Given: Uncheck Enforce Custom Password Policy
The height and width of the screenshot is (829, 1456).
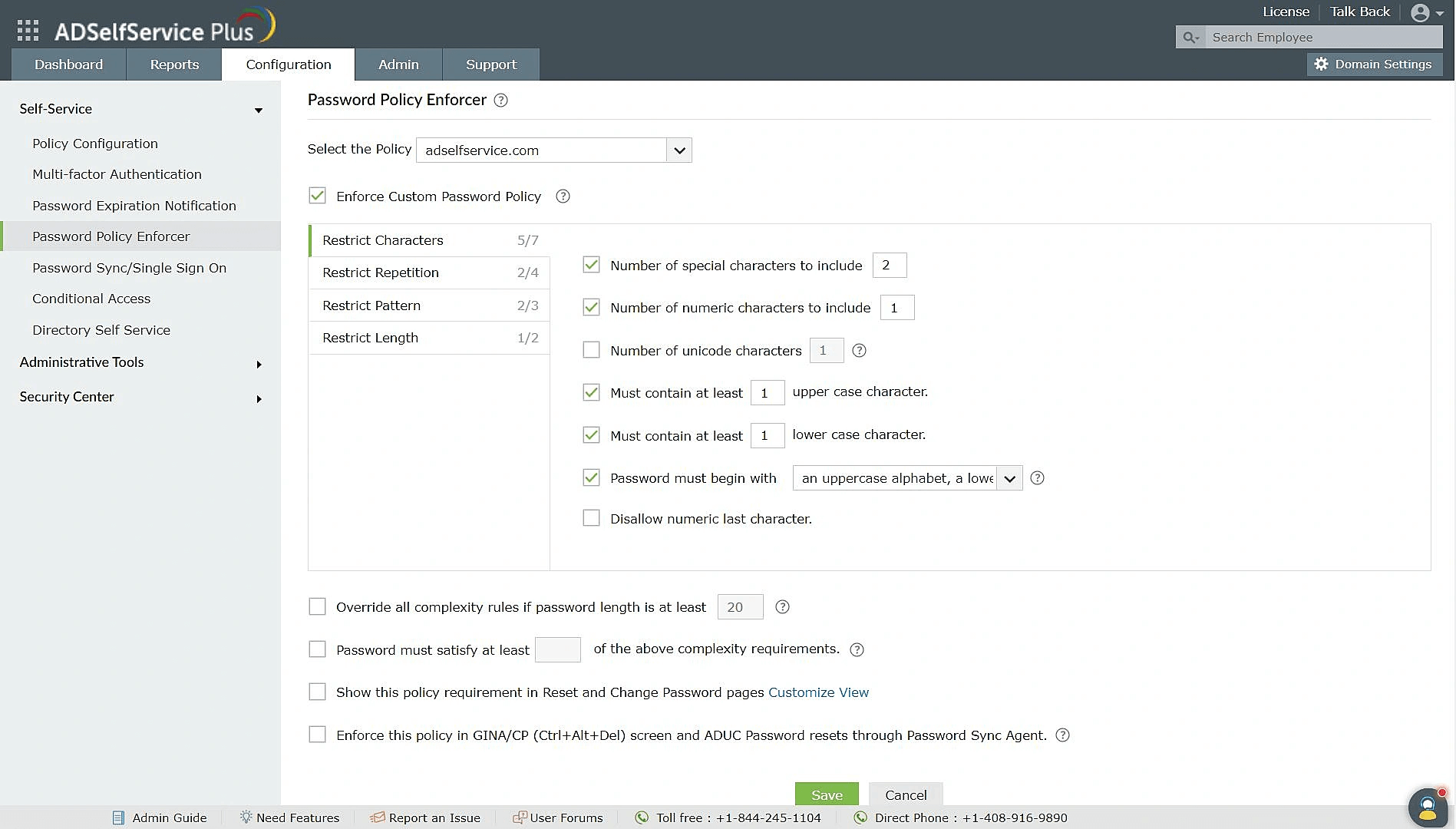Looking at the screenshot, I should coord(317,196).
